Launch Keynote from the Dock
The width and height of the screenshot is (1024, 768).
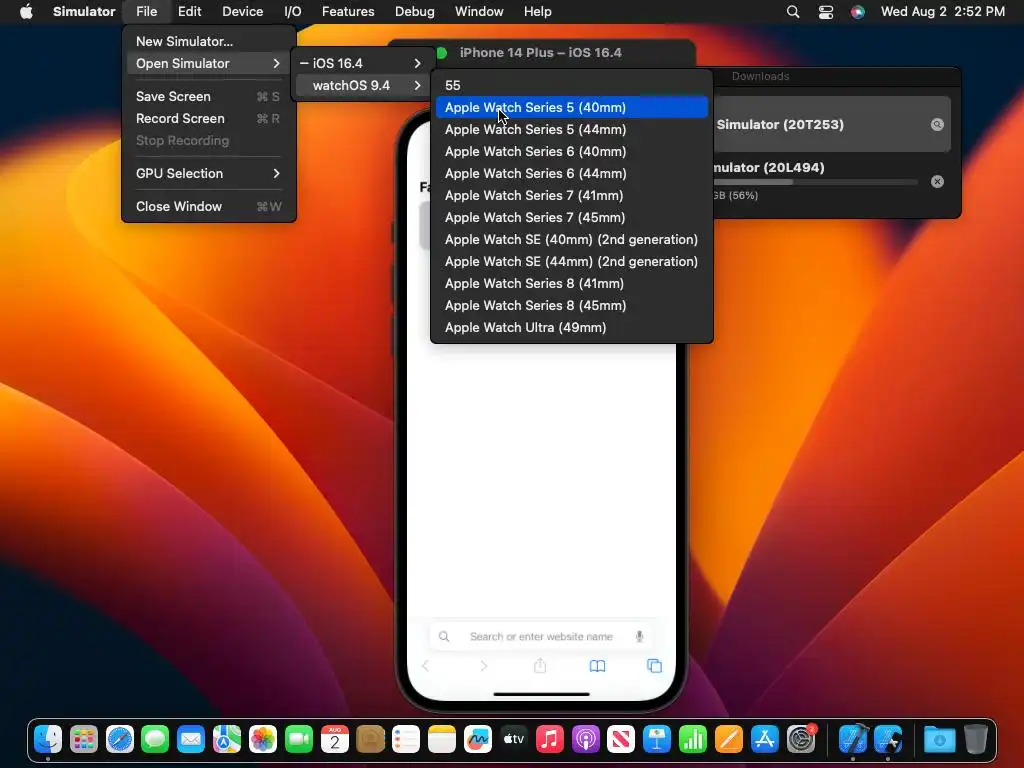click(x=657, y=740)
